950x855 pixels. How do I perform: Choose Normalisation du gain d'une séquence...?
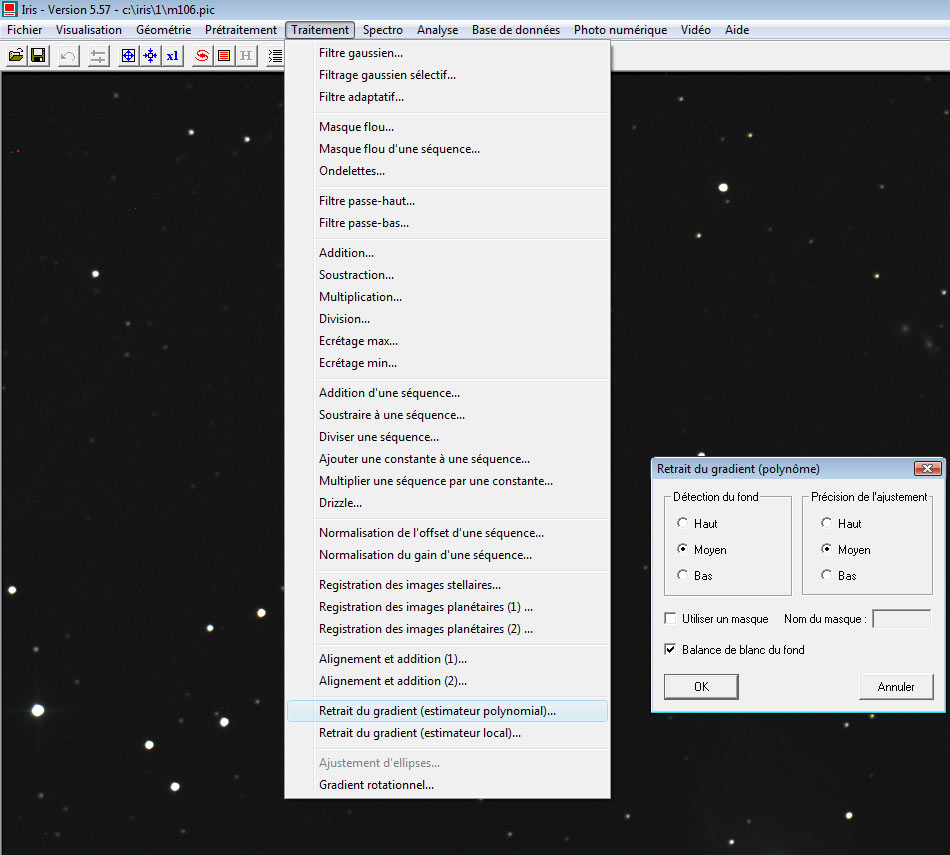(x=447, y=554)
